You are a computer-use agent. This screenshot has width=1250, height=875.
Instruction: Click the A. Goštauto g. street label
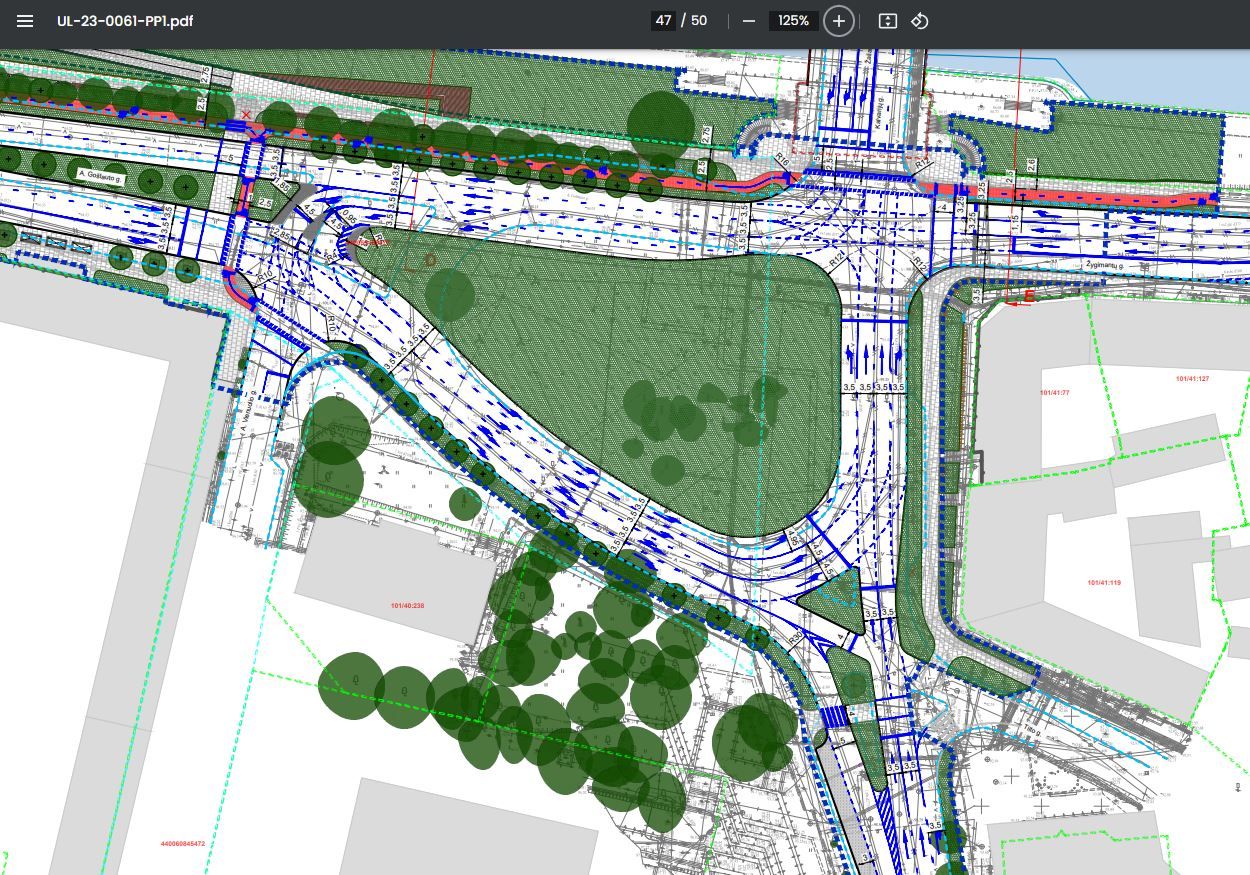[x=100, y=175]
